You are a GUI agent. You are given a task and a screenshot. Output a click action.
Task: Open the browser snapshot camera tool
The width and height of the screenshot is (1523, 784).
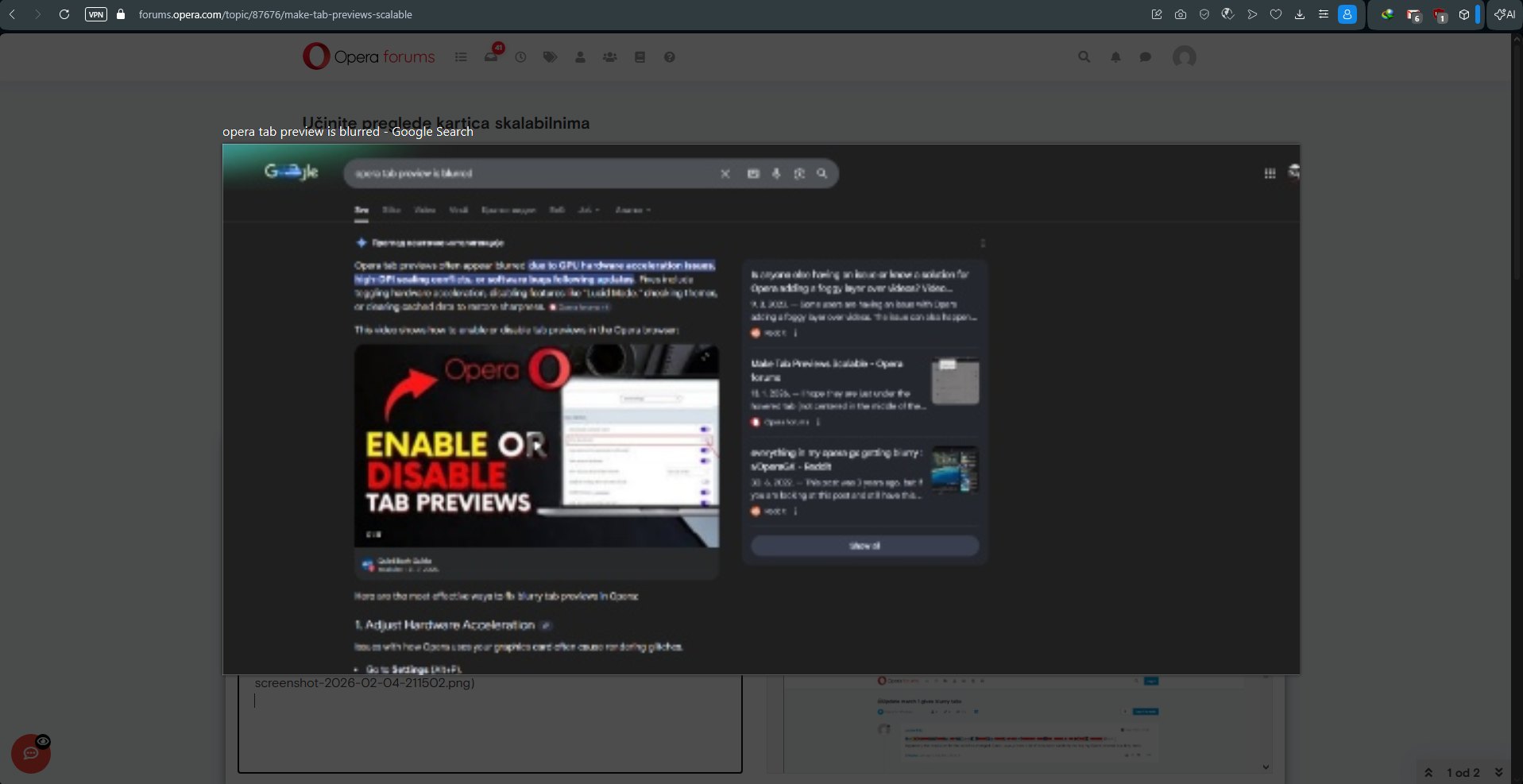(1181, 14)
